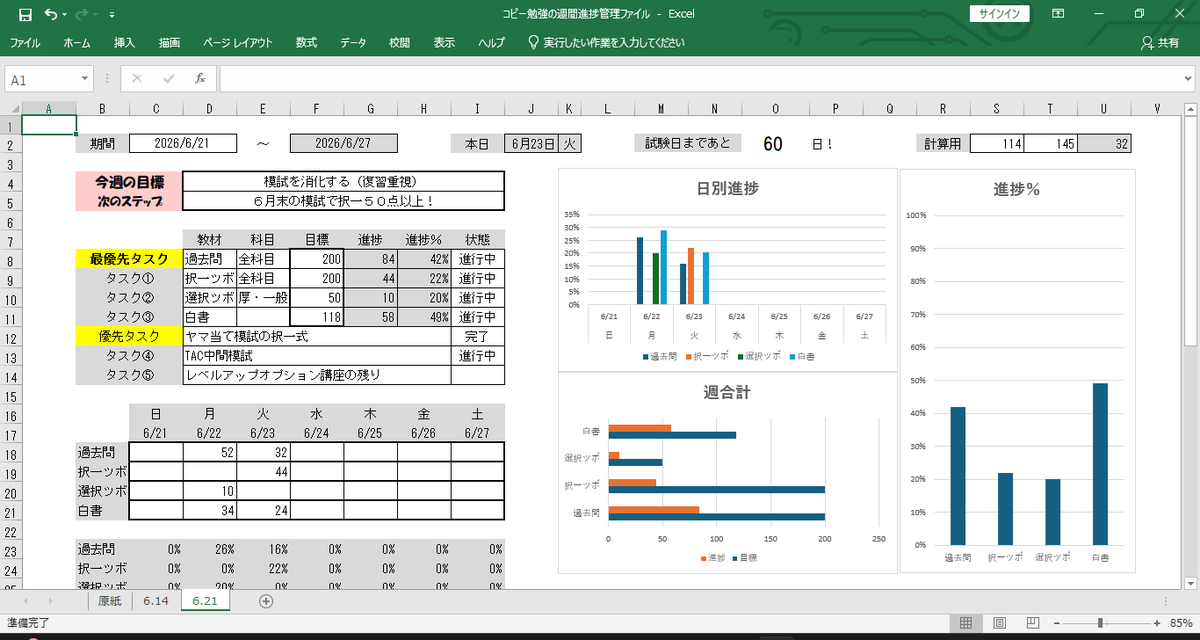This screenshot has height=640, width=1200.
Task: Switch to the 描画 ribbon tab
Action: pos(170,43)
